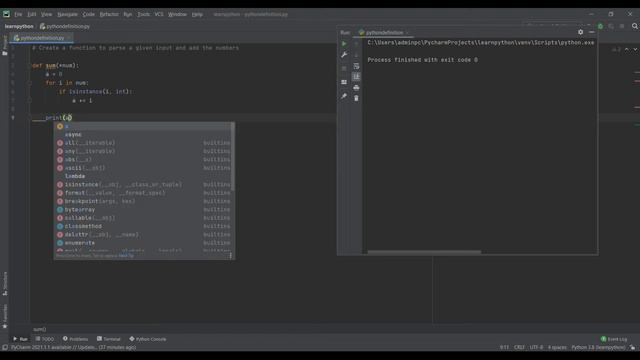Choose 'delattr' completion suggestion
The width and height of the screenshot is (640, 360).
[x=143, y=235]
